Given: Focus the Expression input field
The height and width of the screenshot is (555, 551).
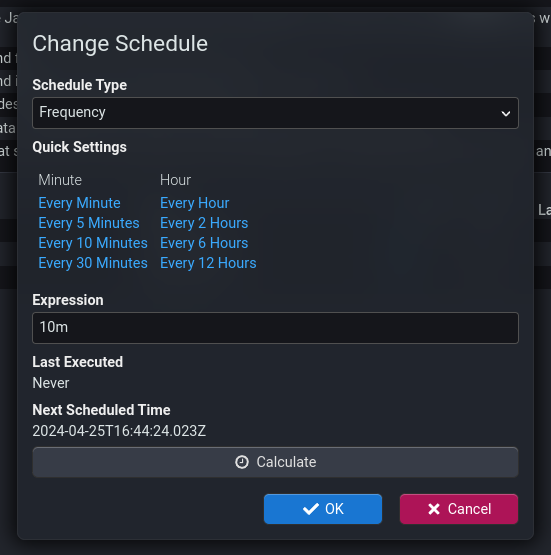Looking at the screenshot, I should (x=275, y=328).
